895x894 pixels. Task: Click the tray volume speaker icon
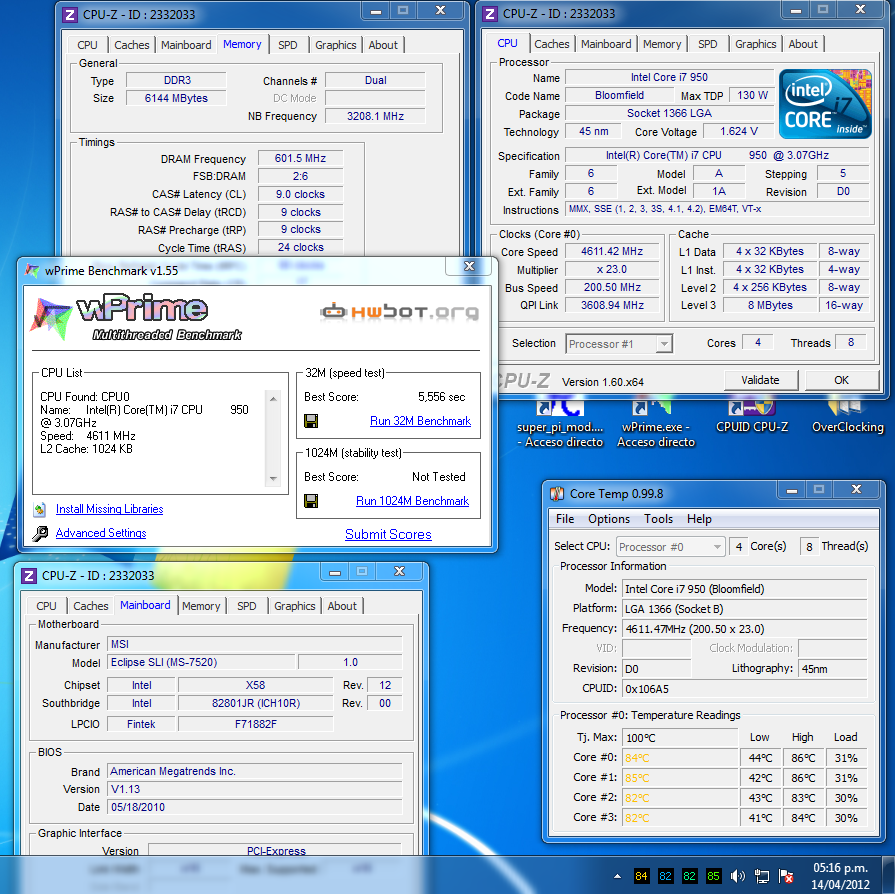pyautogui.click(x=737, y=876)
